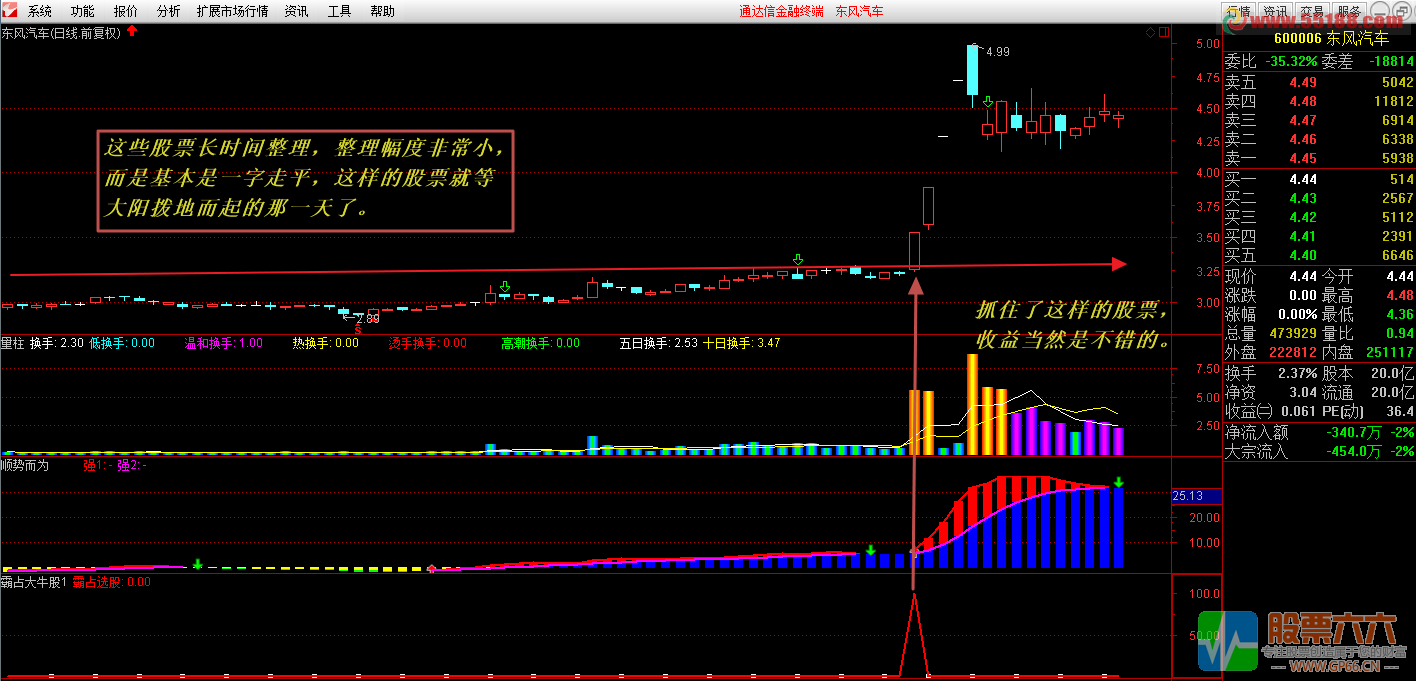Click the red split-panel icon above price axis
Viewport: 1416px width, 681px height.
pyautogui.click(x=1164, y=32)
